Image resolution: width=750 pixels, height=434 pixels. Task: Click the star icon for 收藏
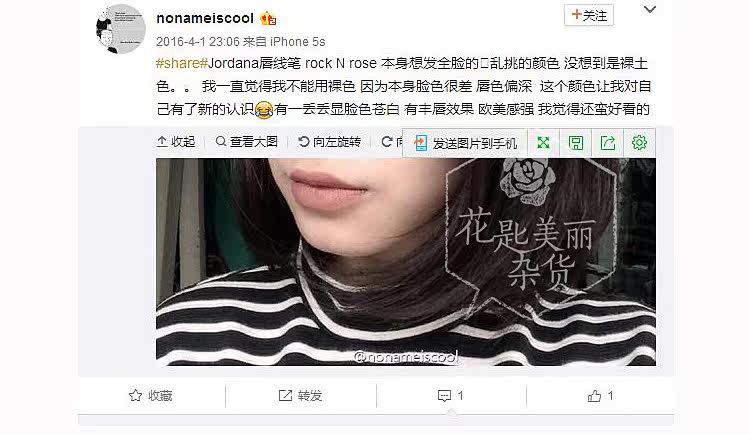pyautogui.click(x=135, y=395)
